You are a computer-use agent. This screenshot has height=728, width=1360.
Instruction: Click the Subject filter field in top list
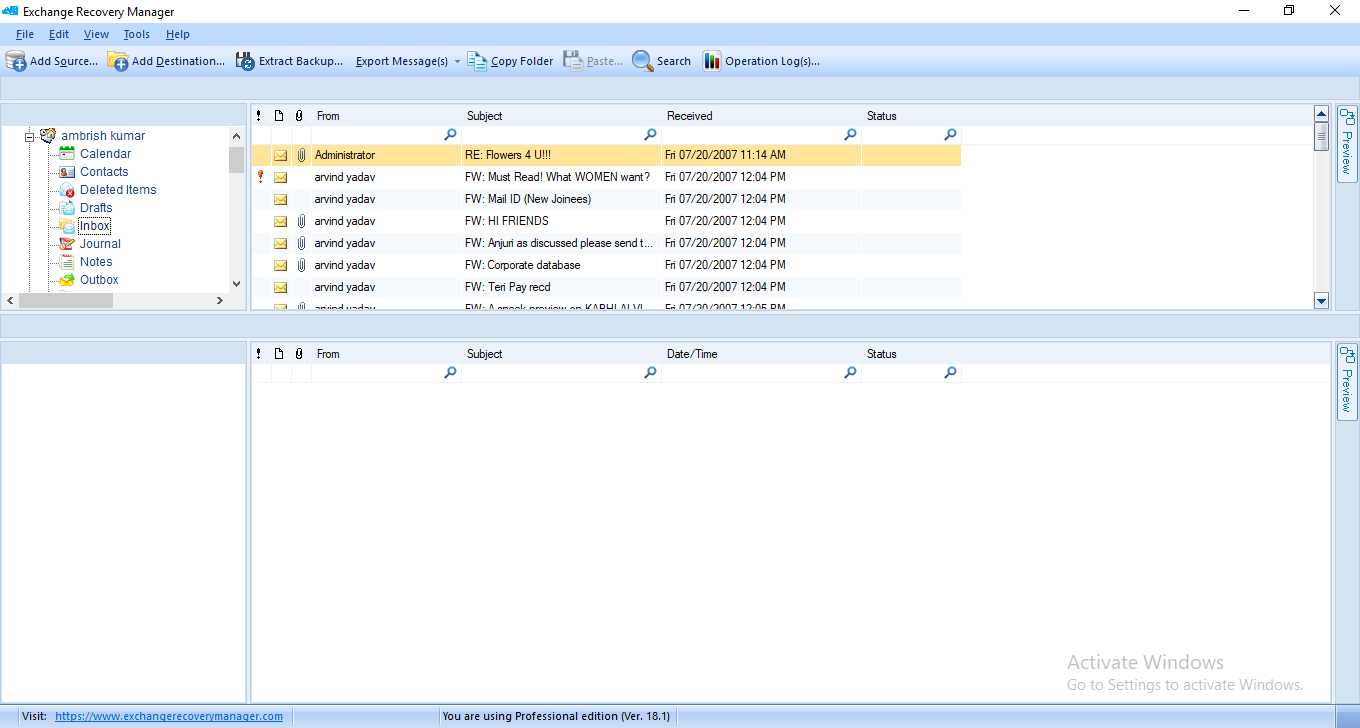(x=561, y=134)
